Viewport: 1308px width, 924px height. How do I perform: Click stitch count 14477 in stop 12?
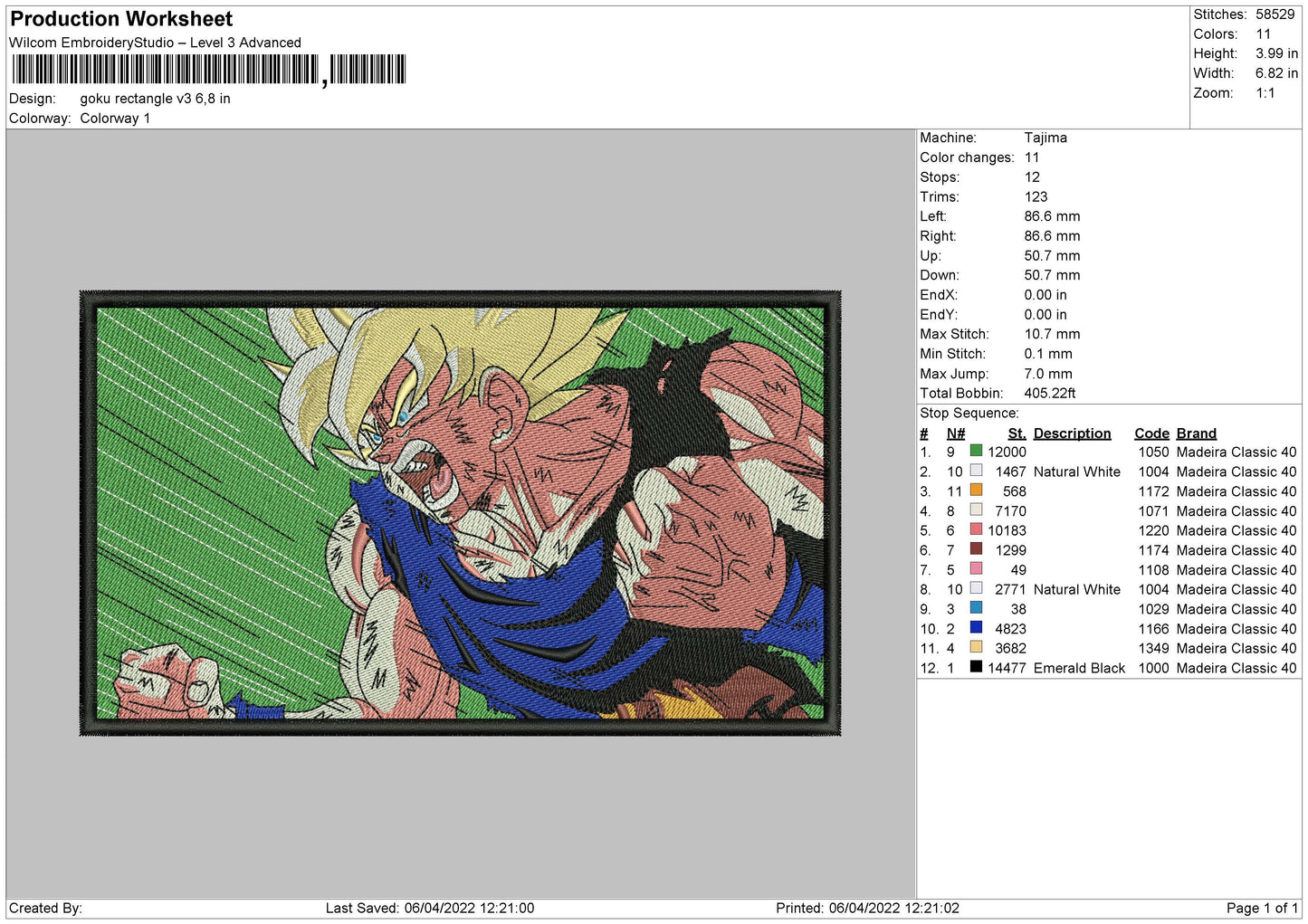[1007, 669]
